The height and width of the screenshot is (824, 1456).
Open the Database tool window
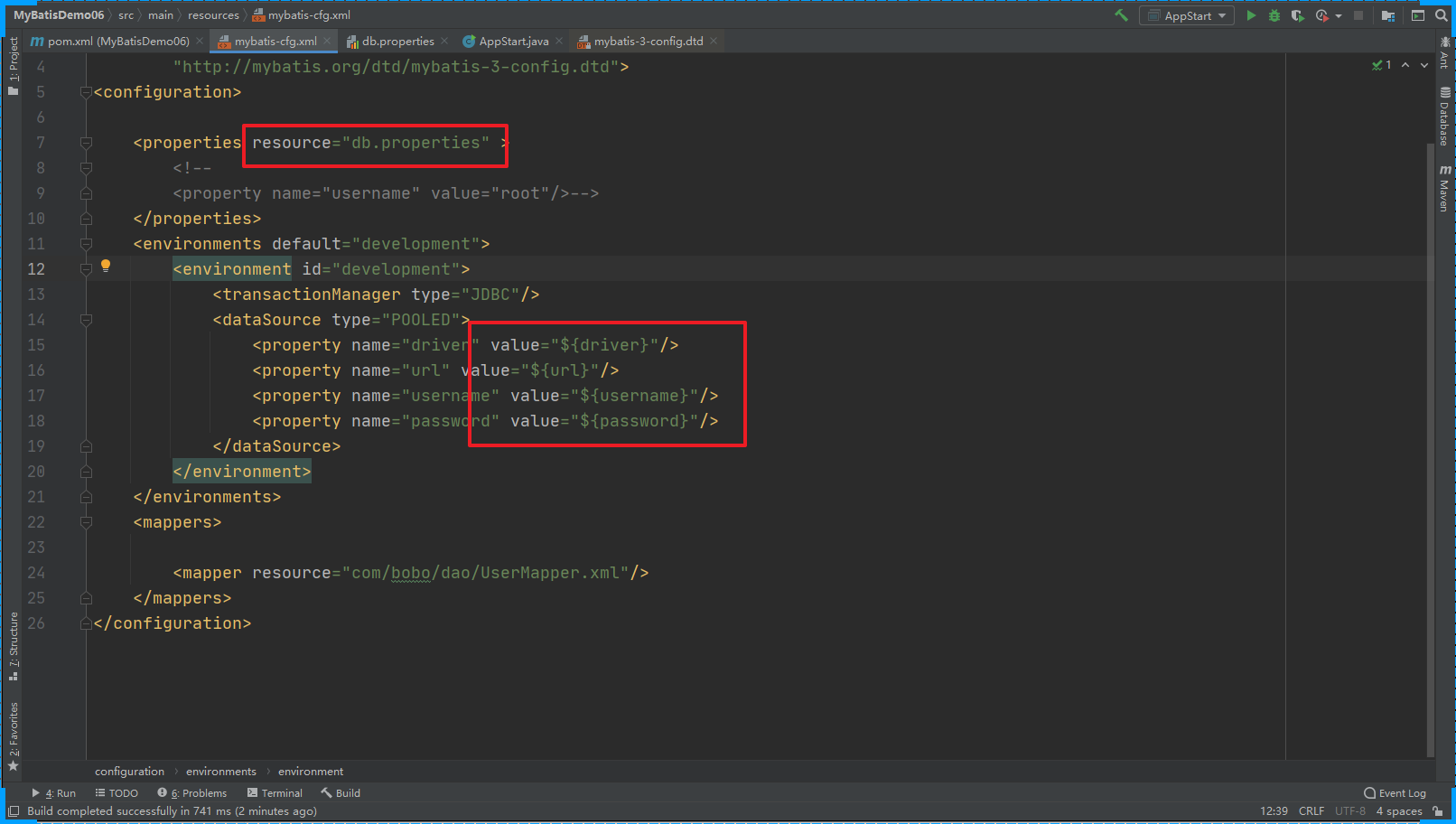pyautogui.click(x=1444, y=117)
